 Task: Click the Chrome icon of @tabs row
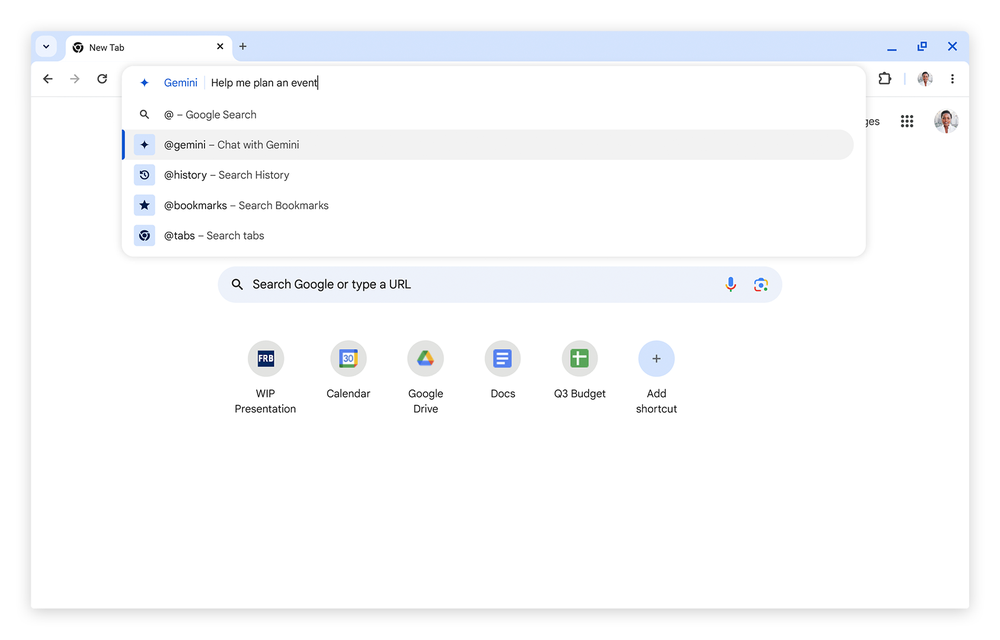[x=145, y=235]
